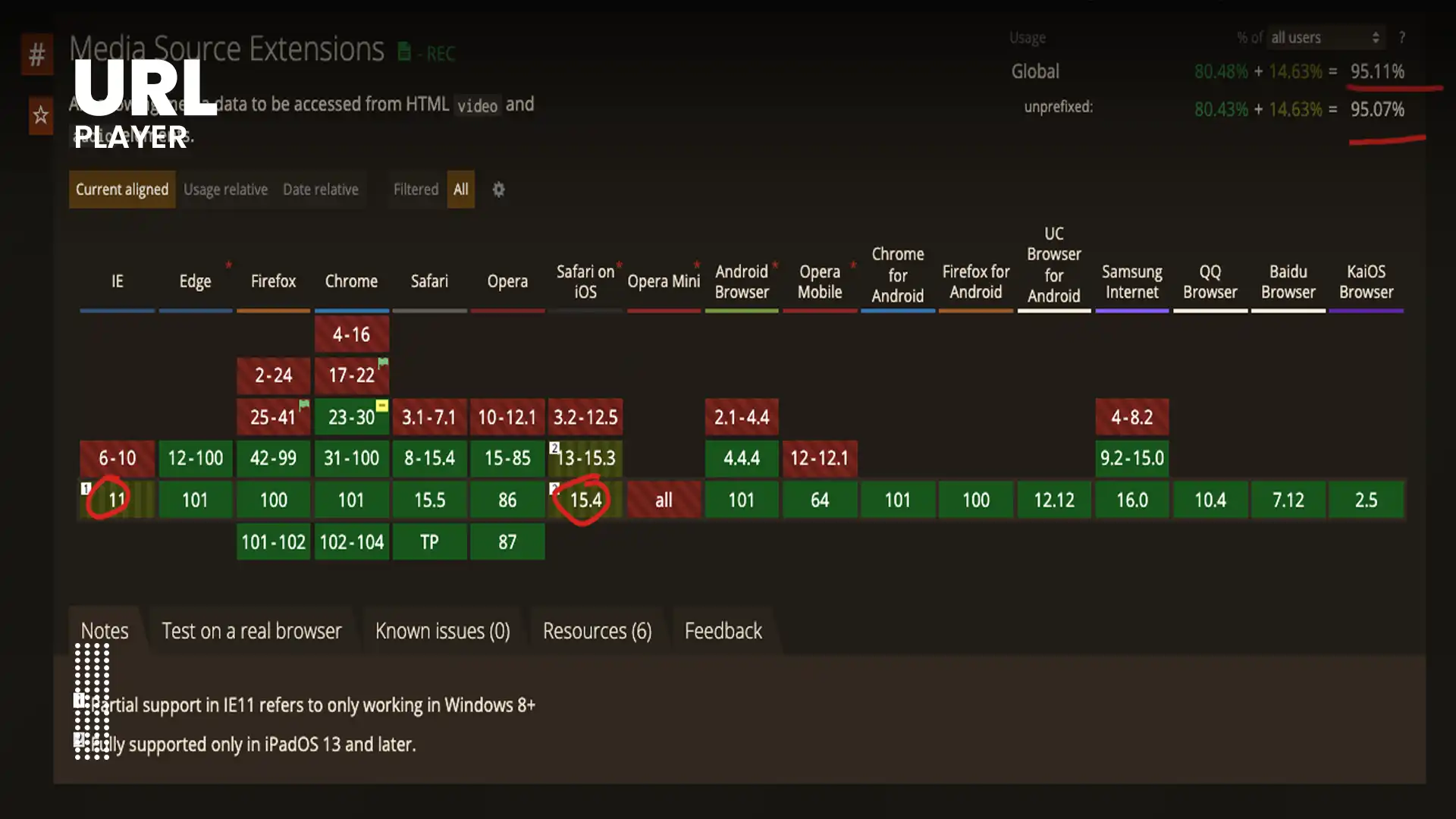Viewport: 1456px width, 819px height.
Task: Open the settings gear icon
Action: pyautogui.click(x=498, y=190)
